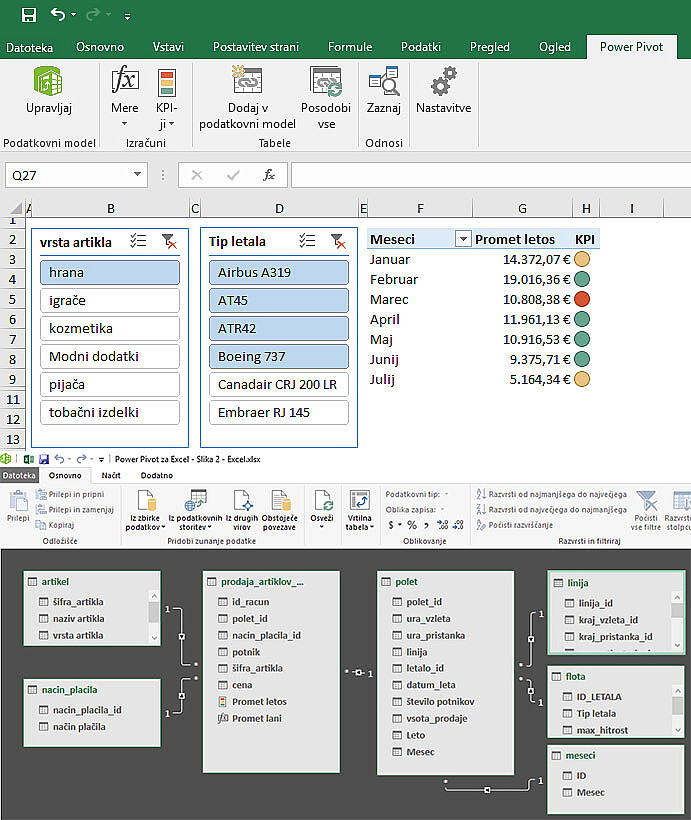Sort Razvrsti od najmanjšega do največjega
The height and width of the screenshot is (820, 691).
pos(551,494)
